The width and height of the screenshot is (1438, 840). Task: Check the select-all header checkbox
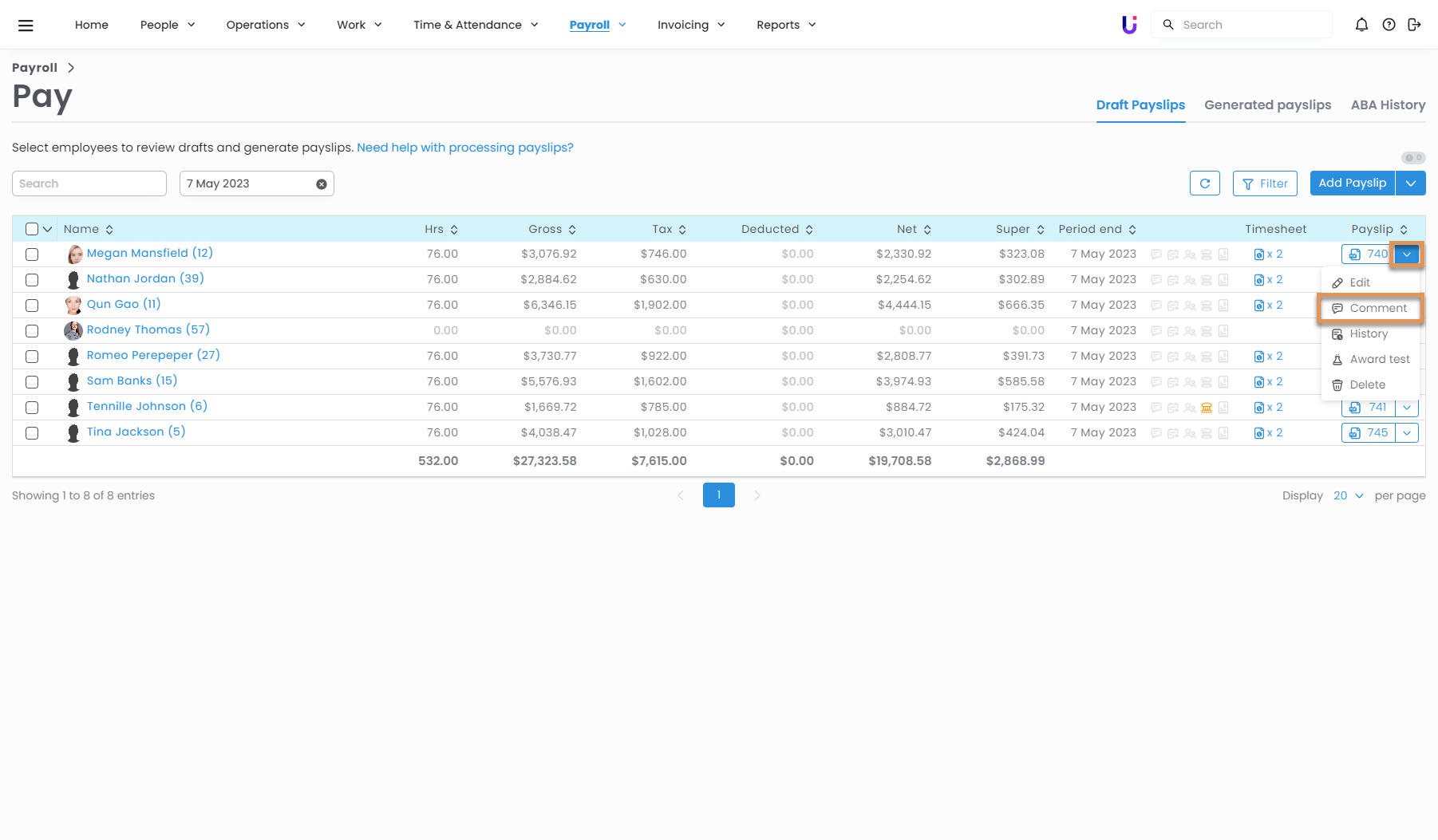(32, 230)
